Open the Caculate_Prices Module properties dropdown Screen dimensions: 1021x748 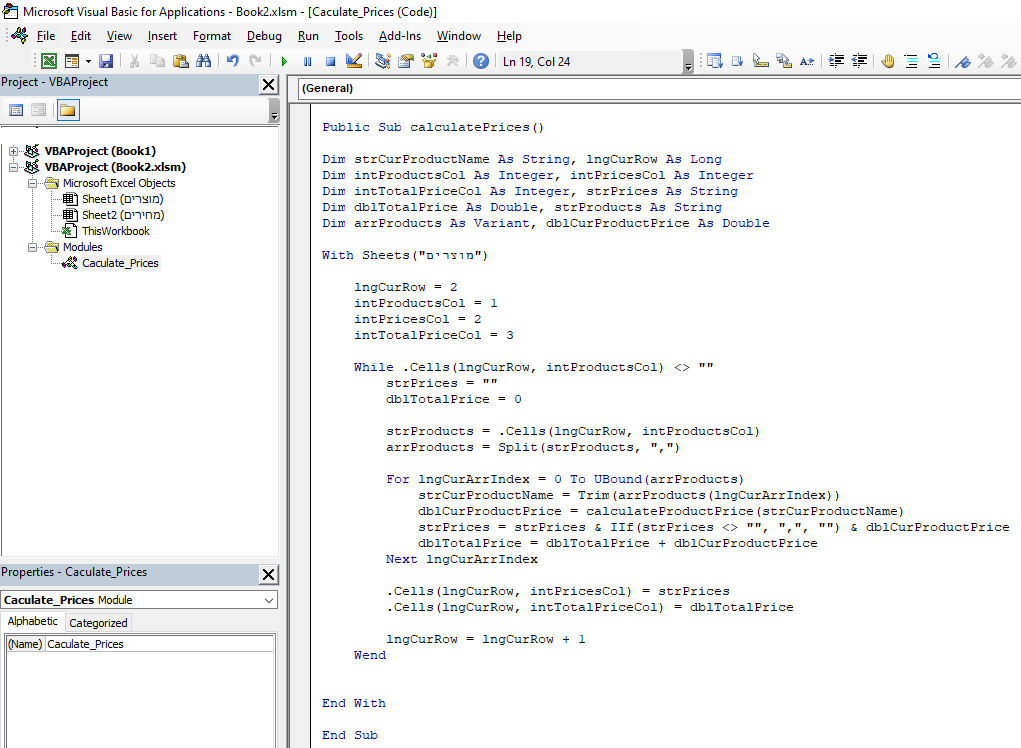269,600
